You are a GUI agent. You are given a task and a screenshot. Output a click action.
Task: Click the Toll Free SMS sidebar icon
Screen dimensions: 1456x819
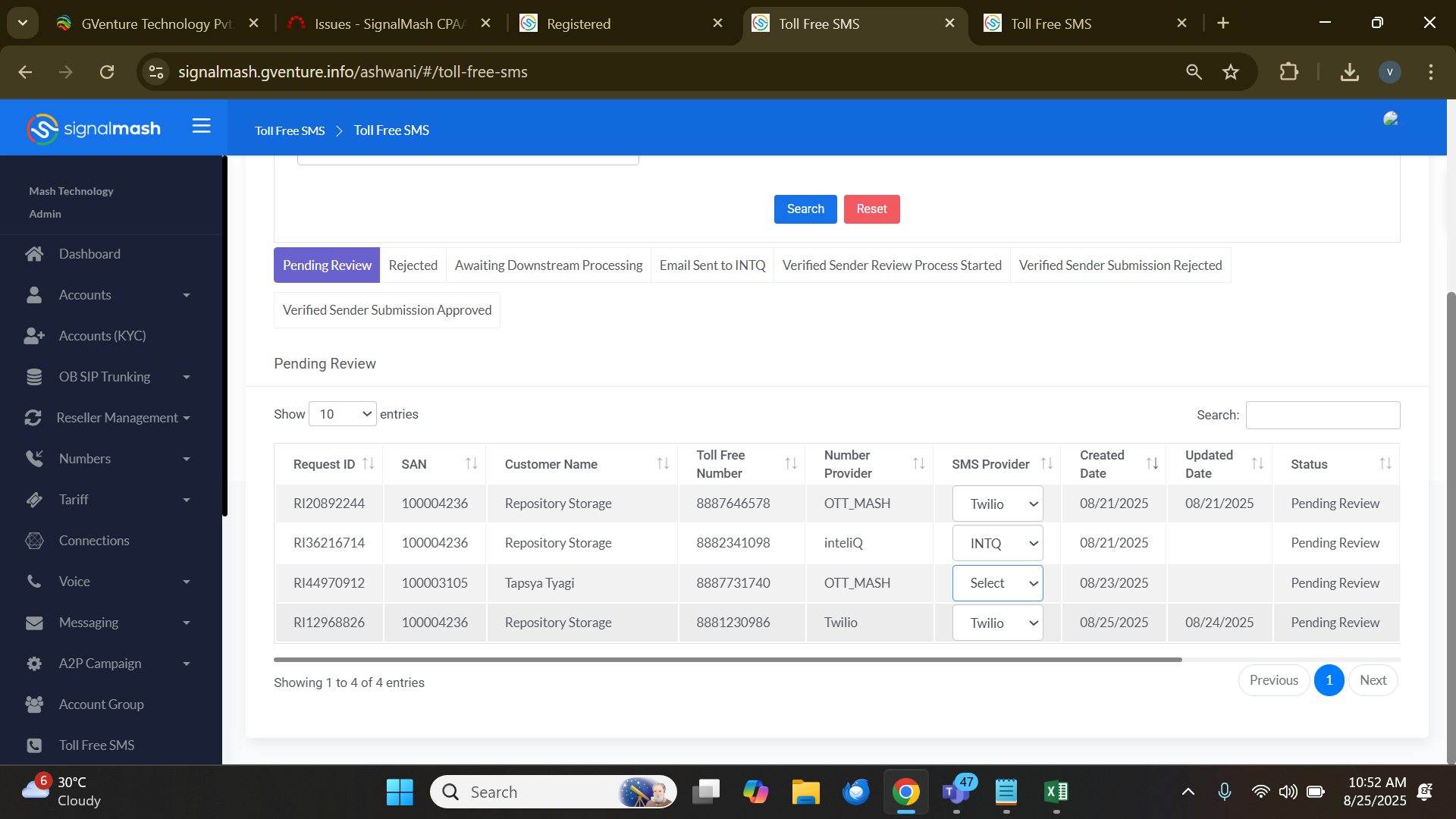pos(34,745)
